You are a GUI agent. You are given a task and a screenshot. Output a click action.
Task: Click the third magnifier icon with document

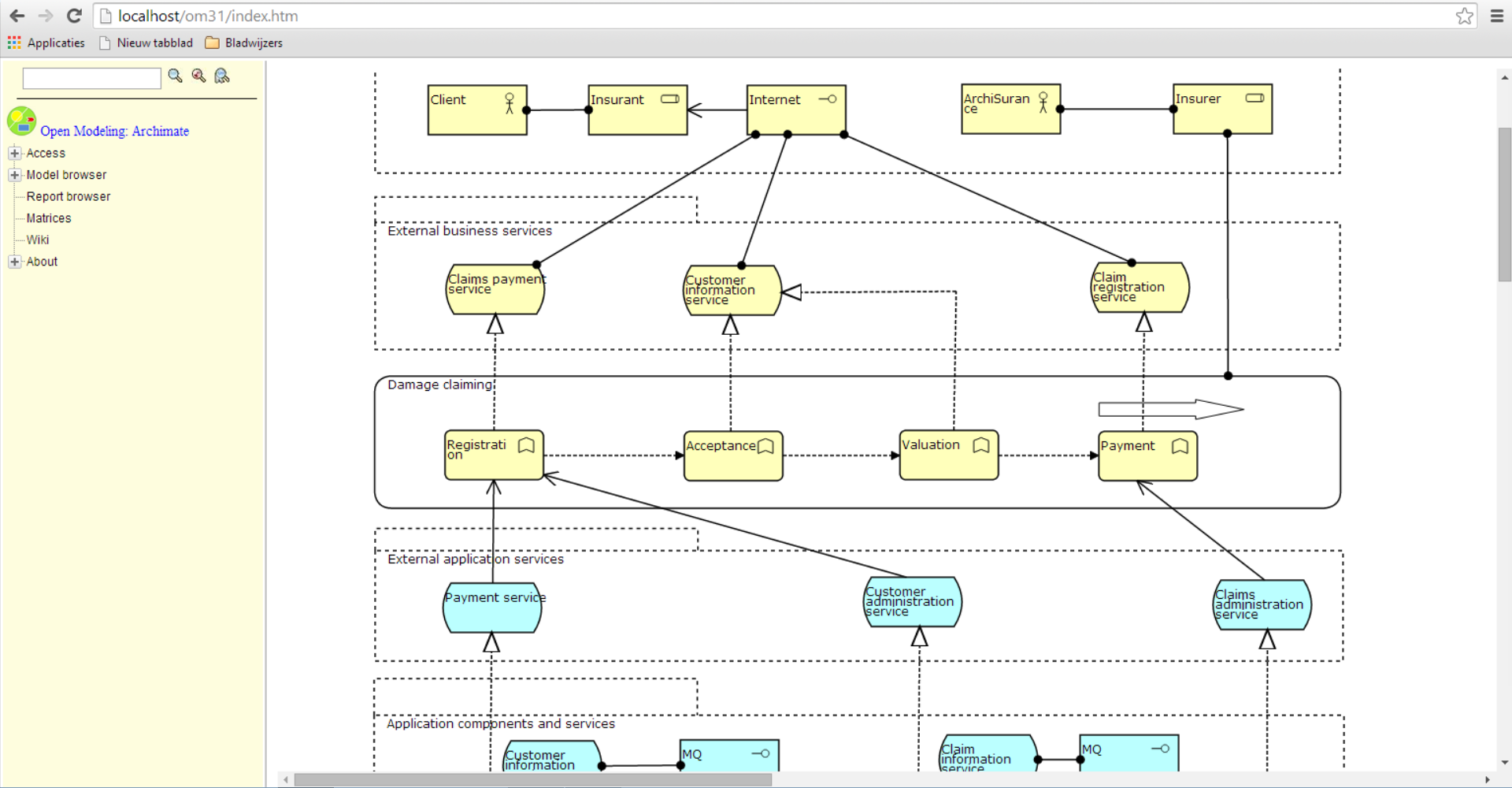[222, 76]
